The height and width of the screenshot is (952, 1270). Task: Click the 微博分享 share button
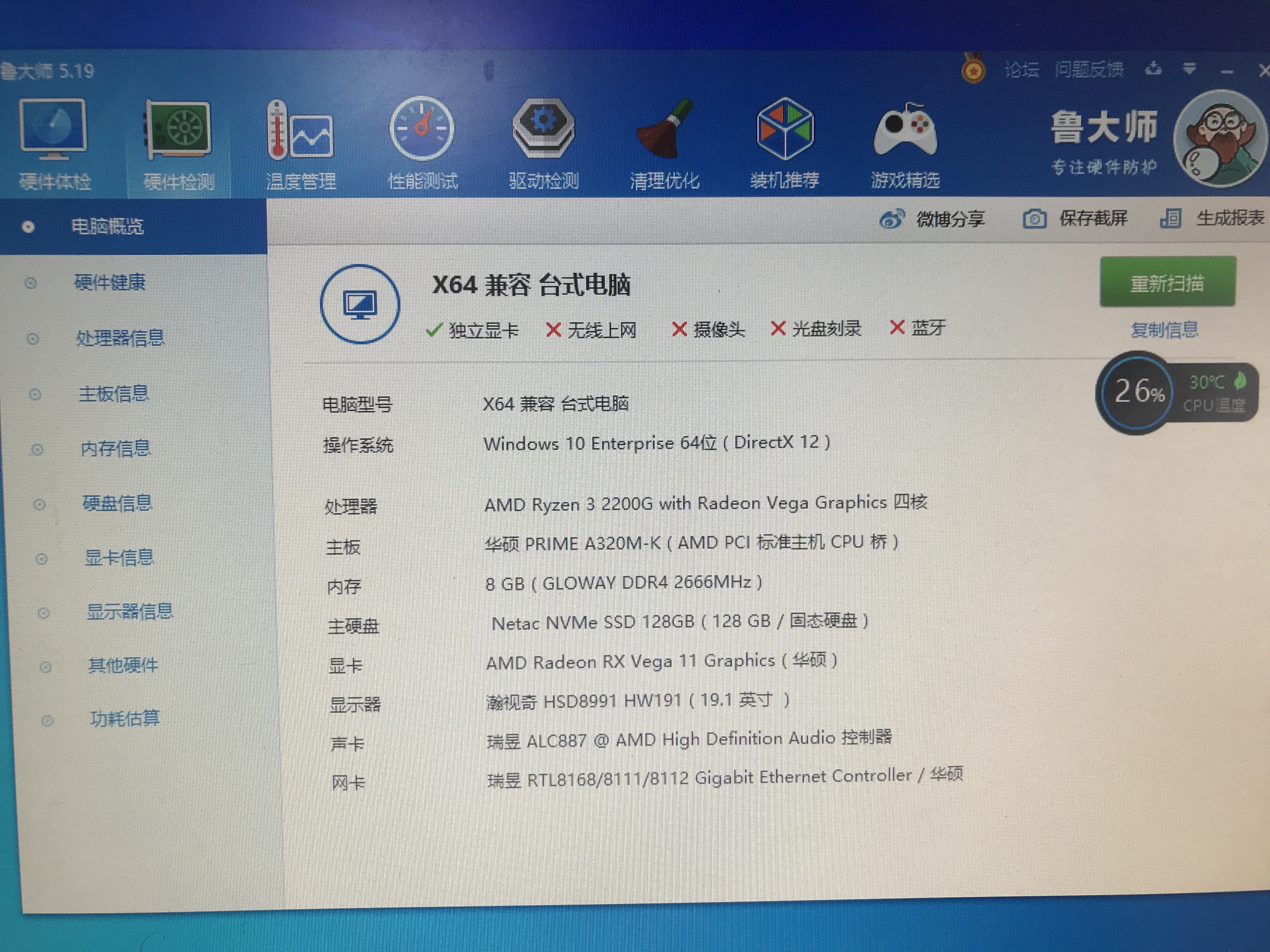(x=932, y=219)
